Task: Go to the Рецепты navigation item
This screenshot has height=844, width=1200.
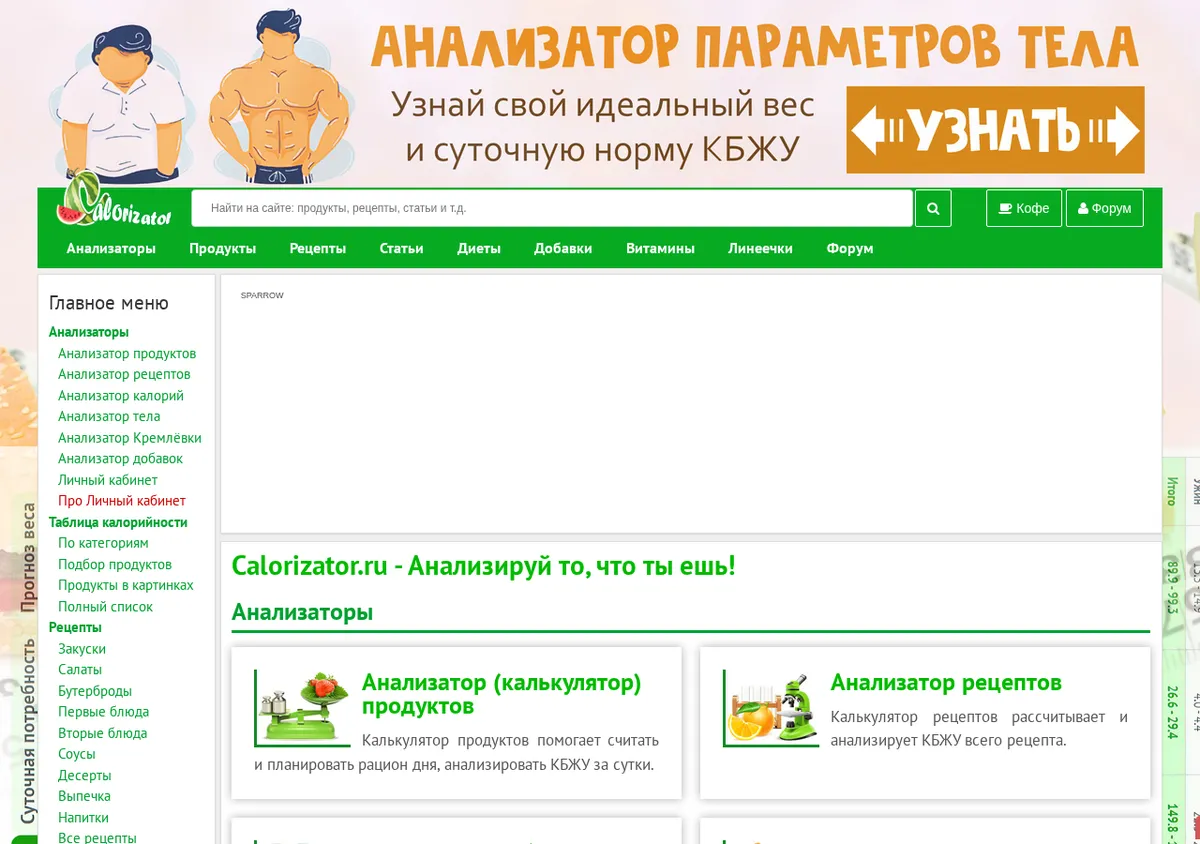Action: [x=318, y=248]
